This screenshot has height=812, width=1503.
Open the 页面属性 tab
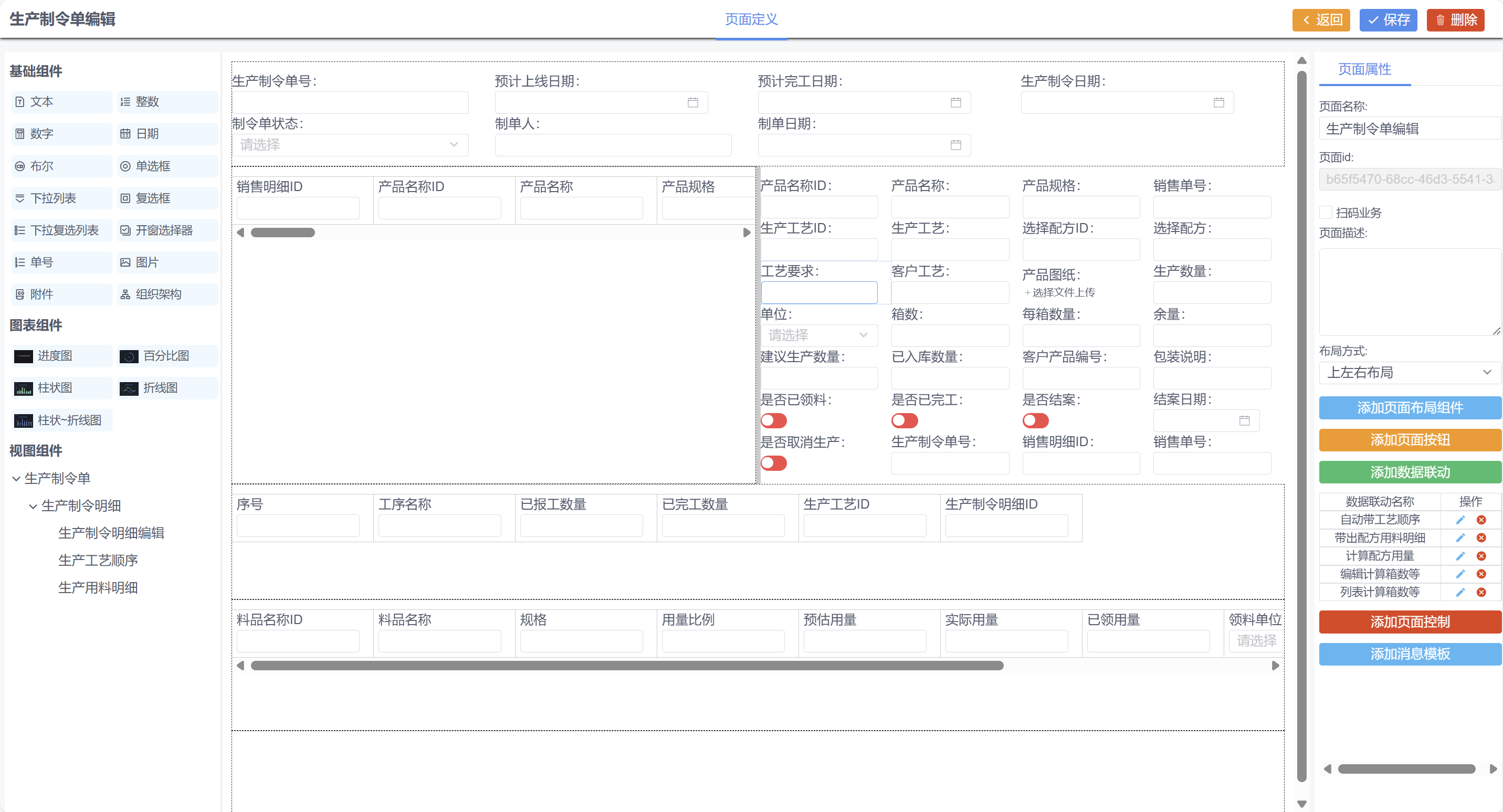click(x=1364, y=69)
